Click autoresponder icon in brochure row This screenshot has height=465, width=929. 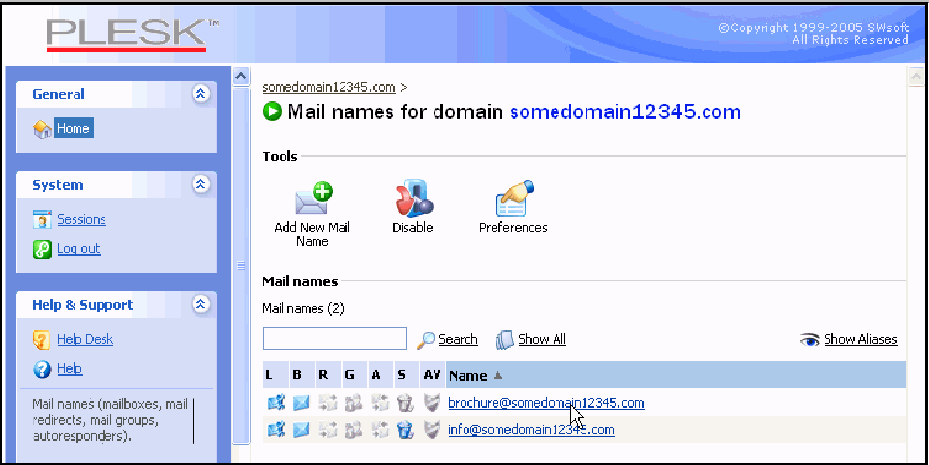click(x=380, y=403)
